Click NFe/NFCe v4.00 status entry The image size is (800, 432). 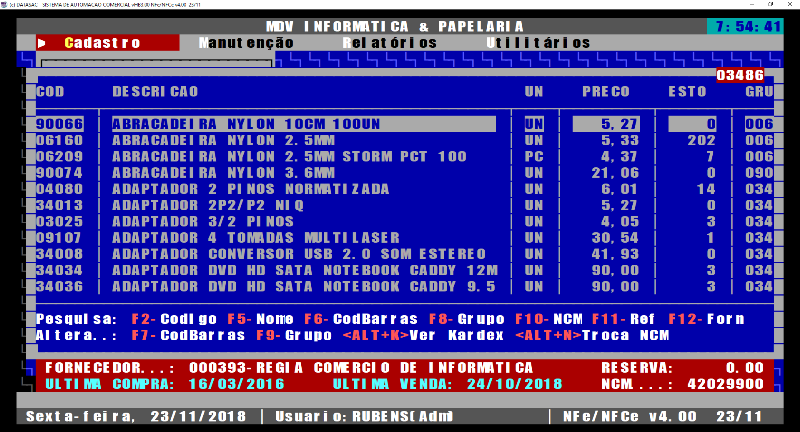(x=630, y=417)
